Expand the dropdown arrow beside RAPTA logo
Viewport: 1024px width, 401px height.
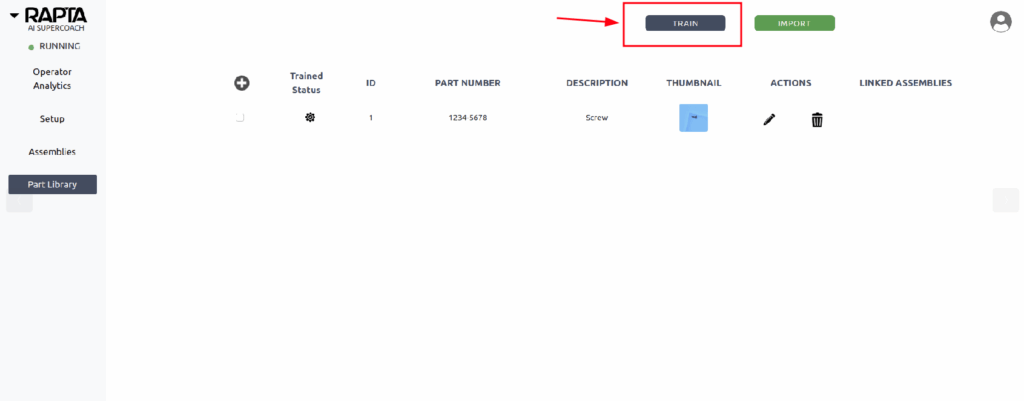point(14,16)
